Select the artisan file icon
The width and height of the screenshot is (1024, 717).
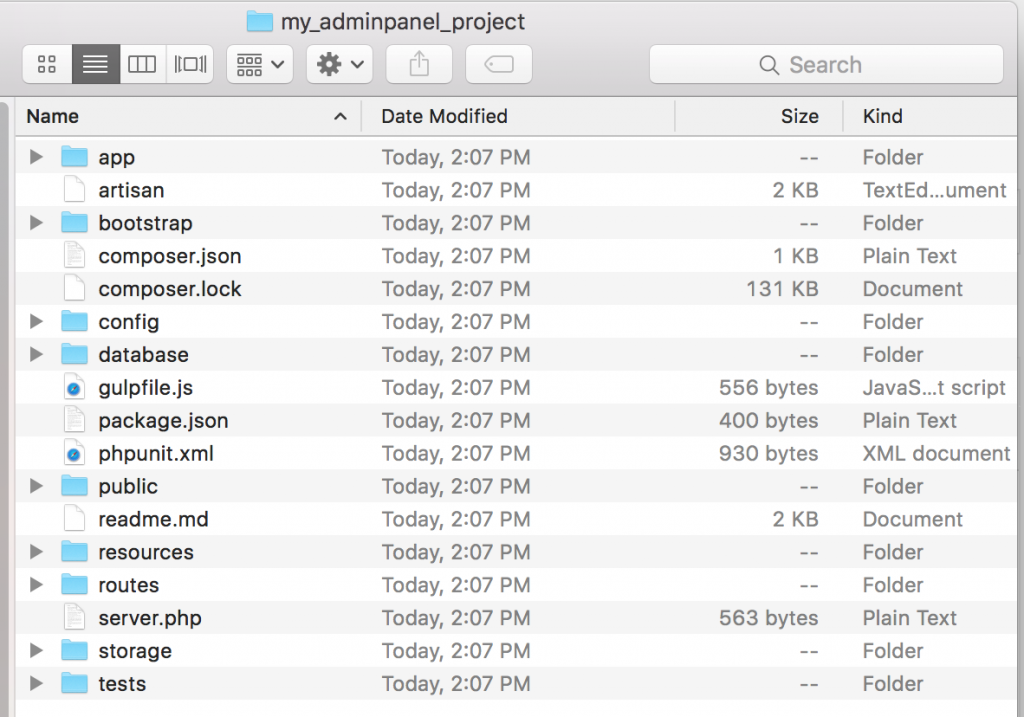pos(74,190)
